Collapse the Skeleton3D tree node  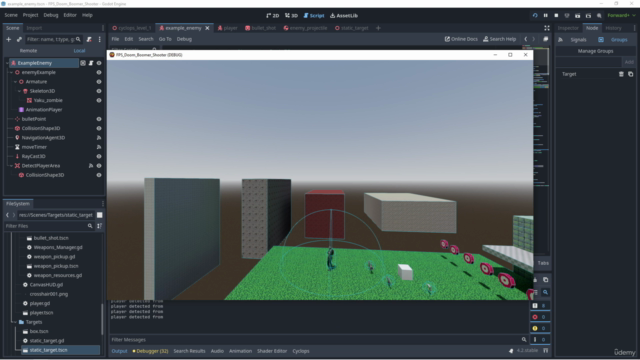pos(20,91)
